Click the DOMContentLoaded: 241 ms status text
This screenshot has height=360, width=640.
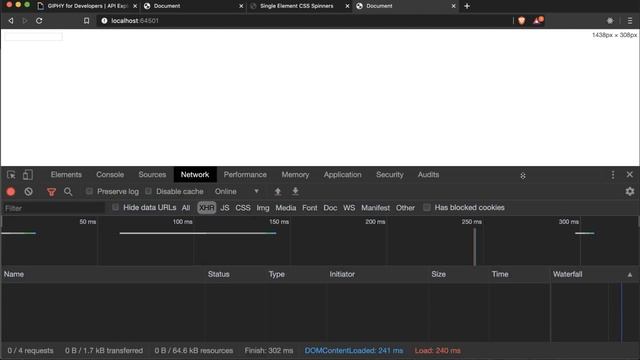353,351
